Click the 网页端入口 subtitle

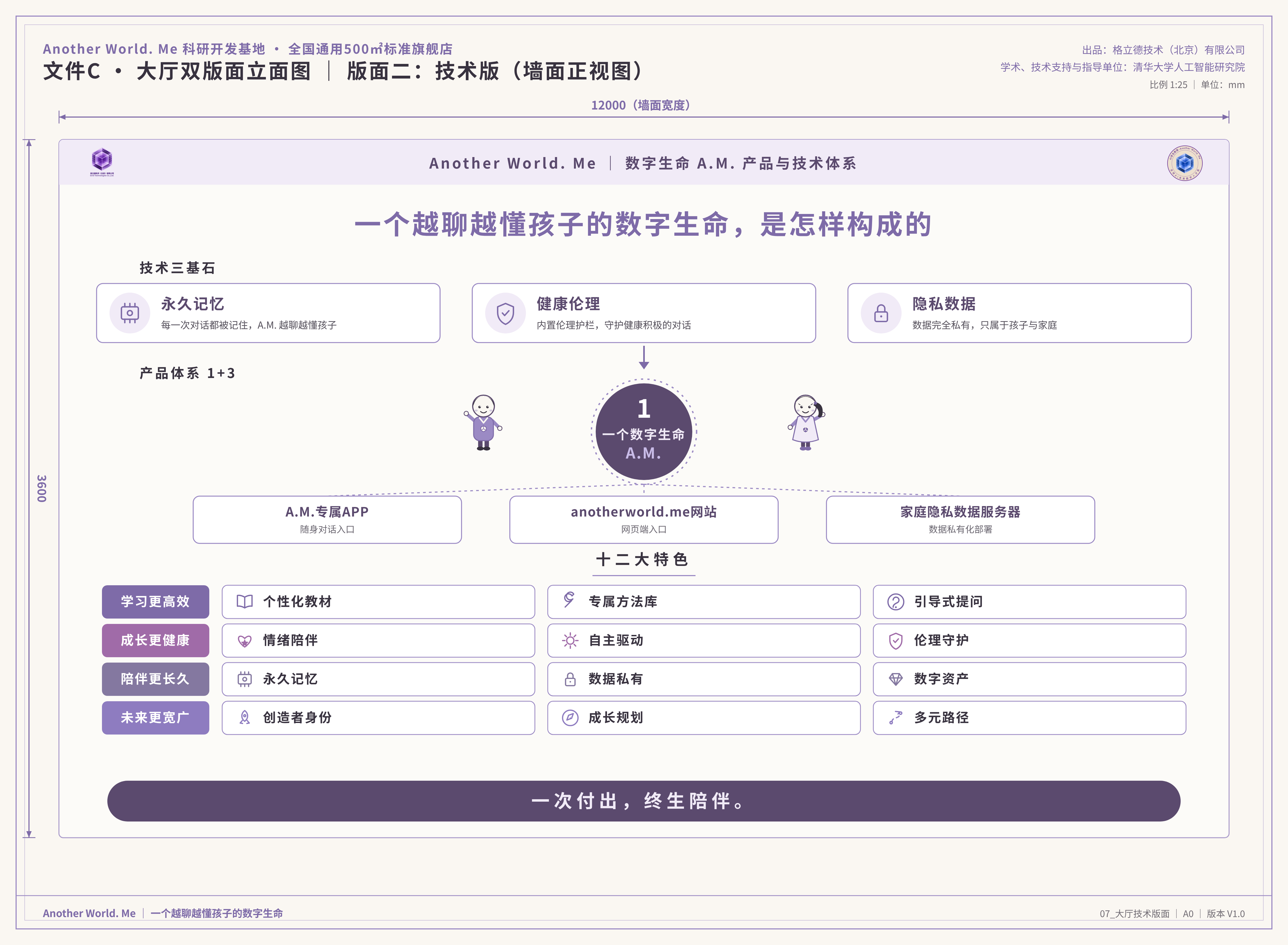(x=644, y=529)
